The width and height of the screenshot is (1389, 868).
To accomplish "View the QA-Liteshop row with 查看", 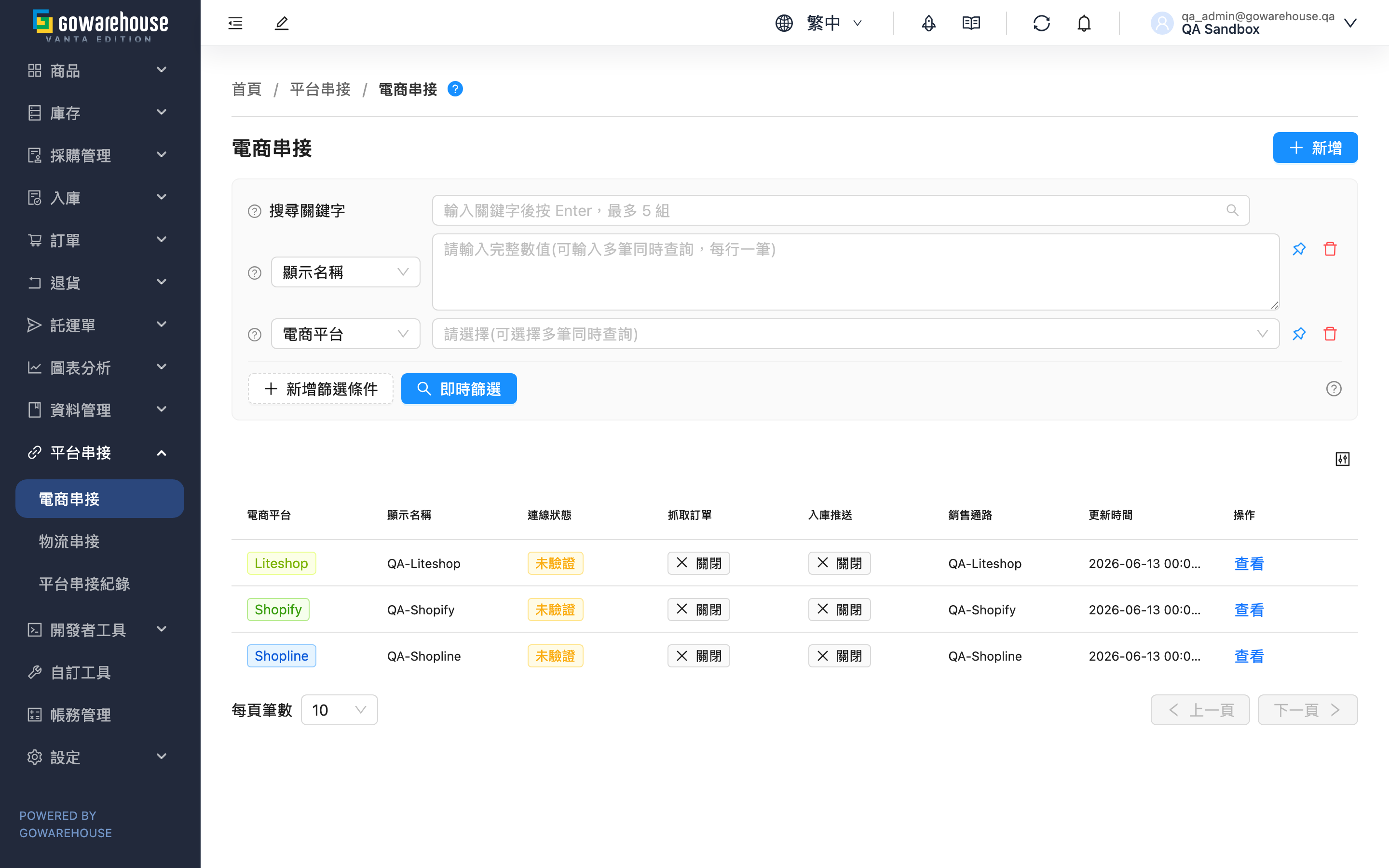I will 1249,563.
